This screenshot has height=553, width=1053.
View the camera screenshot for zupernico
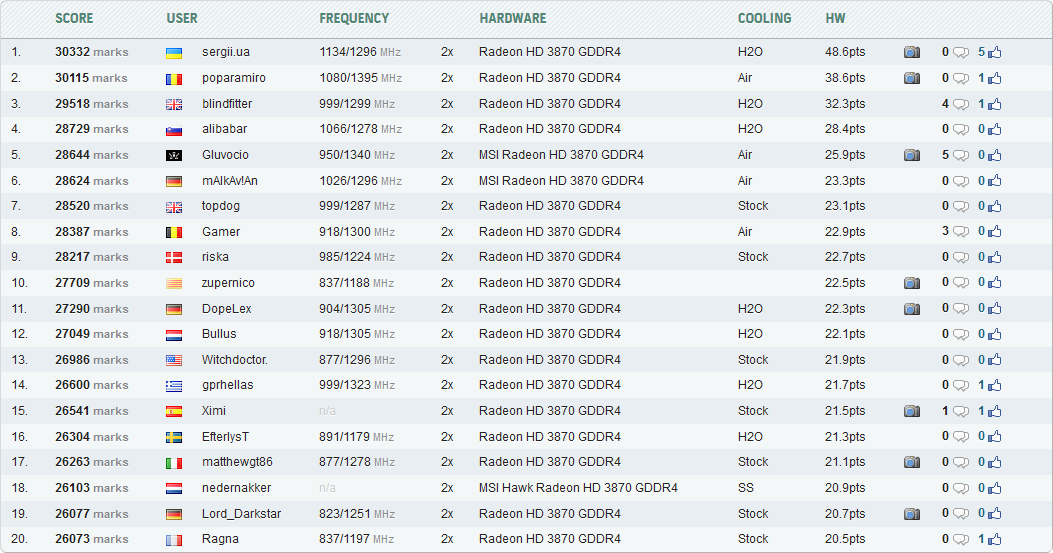[x=911, y=283]
